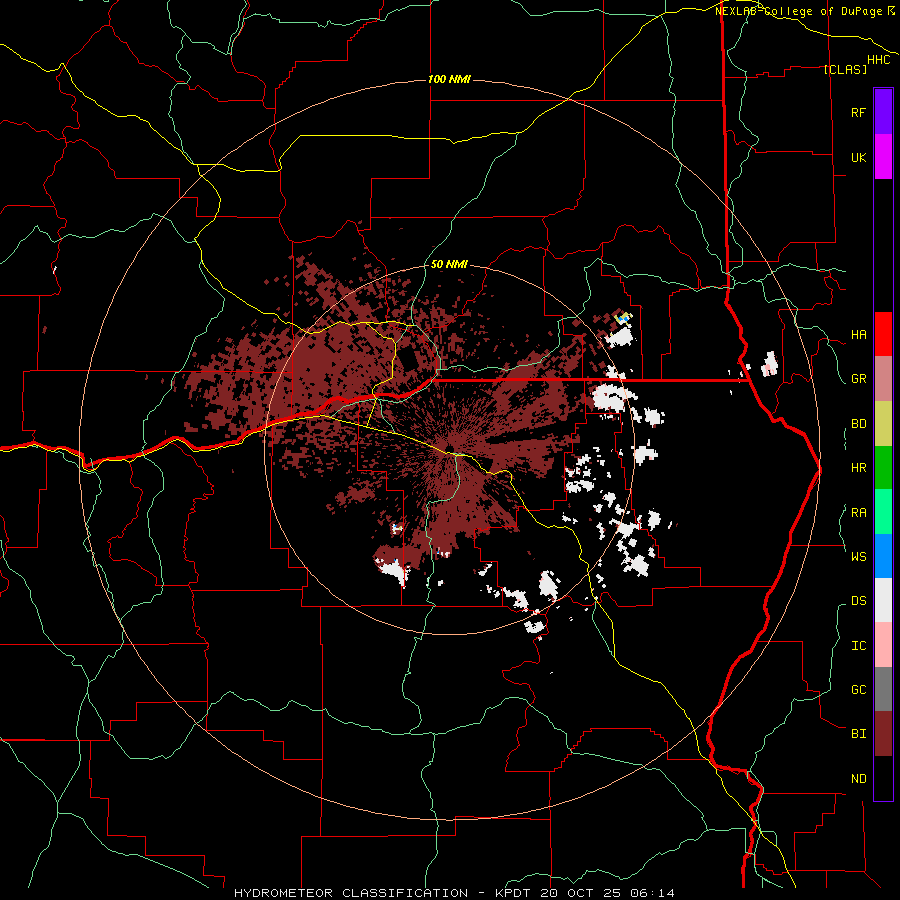This screenshot has height=900, width=900.
Task: Select the GR salmon legend swatch
Action: pos(883,379)
